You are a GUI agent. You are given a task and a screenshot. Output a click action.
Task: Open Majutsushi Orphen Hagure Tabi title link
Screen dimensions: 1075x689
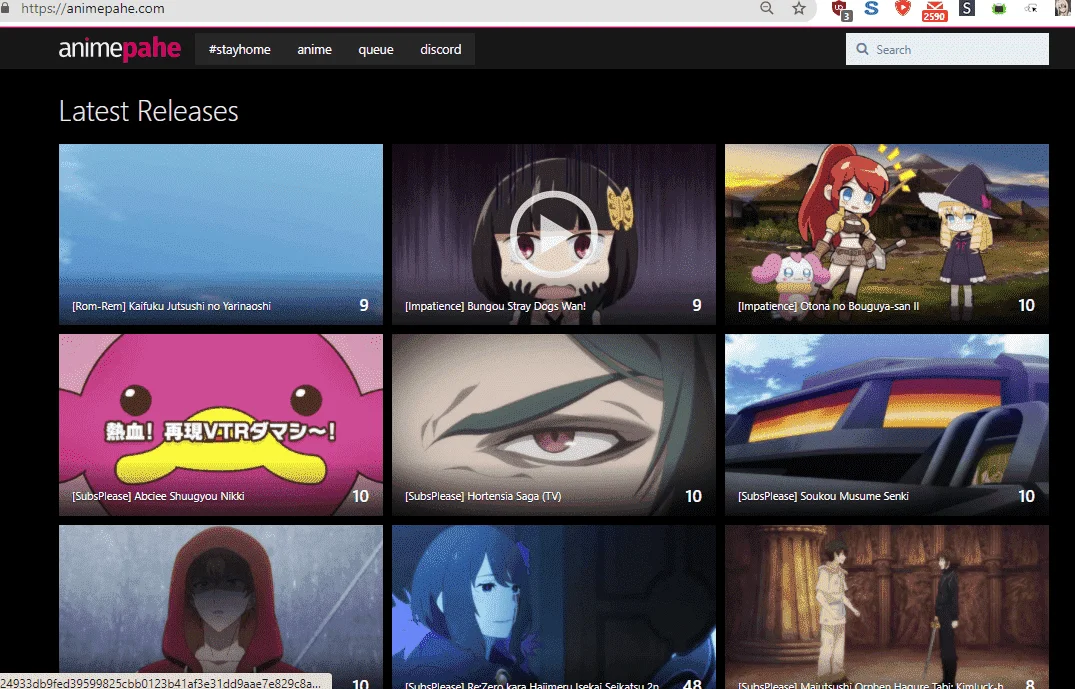pos(870,684)
